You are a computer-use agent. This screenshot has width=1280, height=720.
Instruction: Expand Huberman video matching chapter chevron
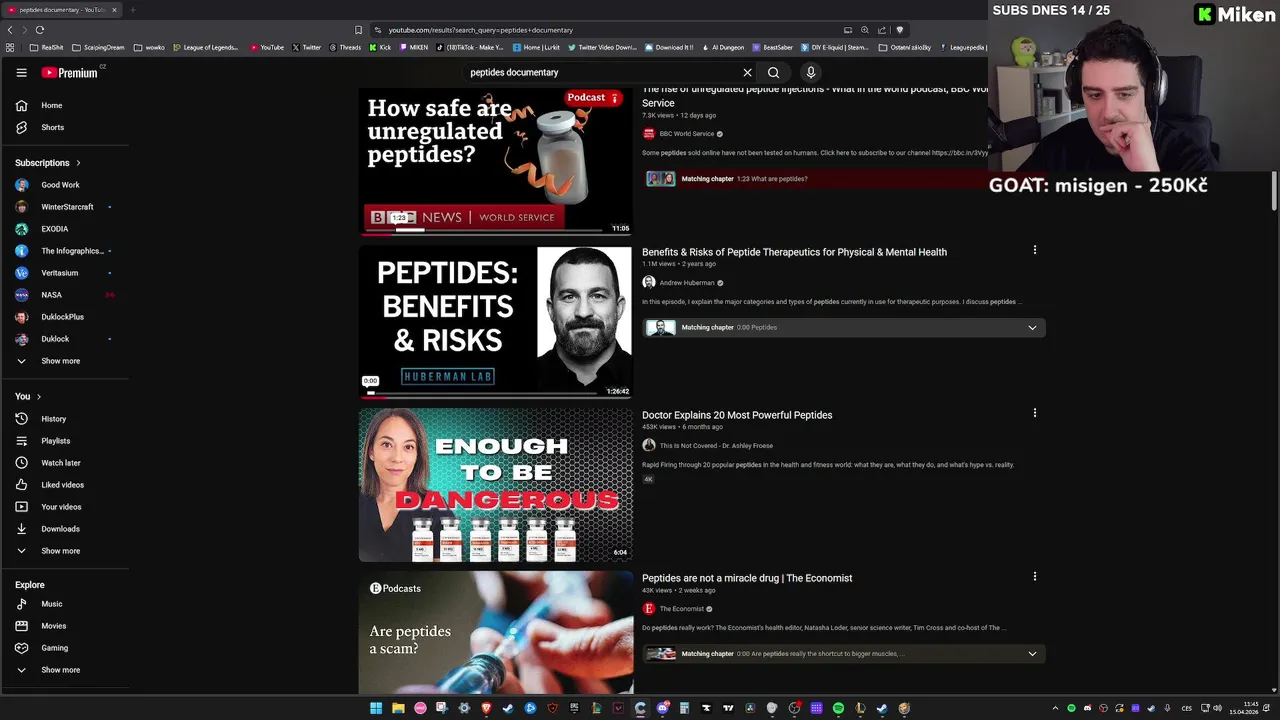tap(1032, 327)
